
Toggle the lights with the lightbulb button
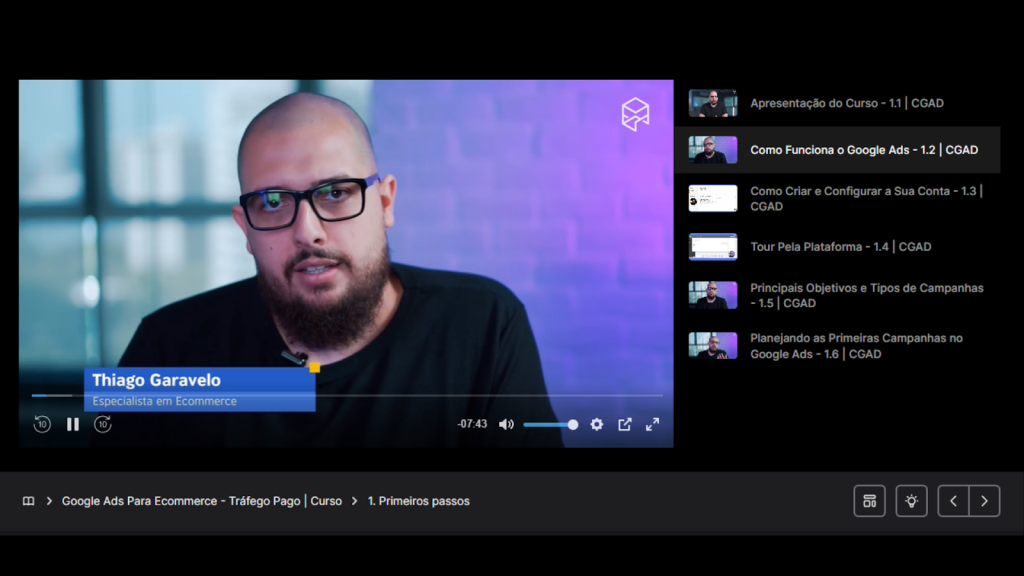[911, 500]
